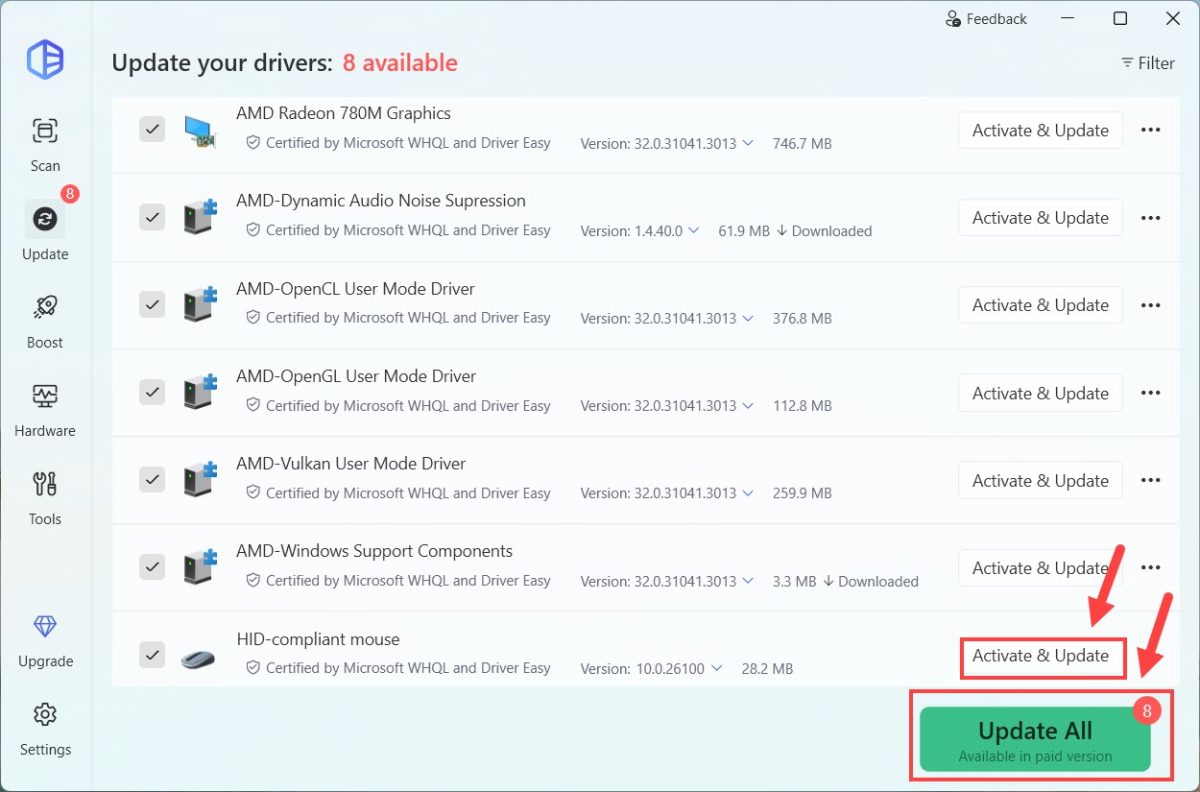1200x792 pixels.
Task: Activate & Update AMD-Dynamic Audio Noise Supression
Action: pos(1040,218)
